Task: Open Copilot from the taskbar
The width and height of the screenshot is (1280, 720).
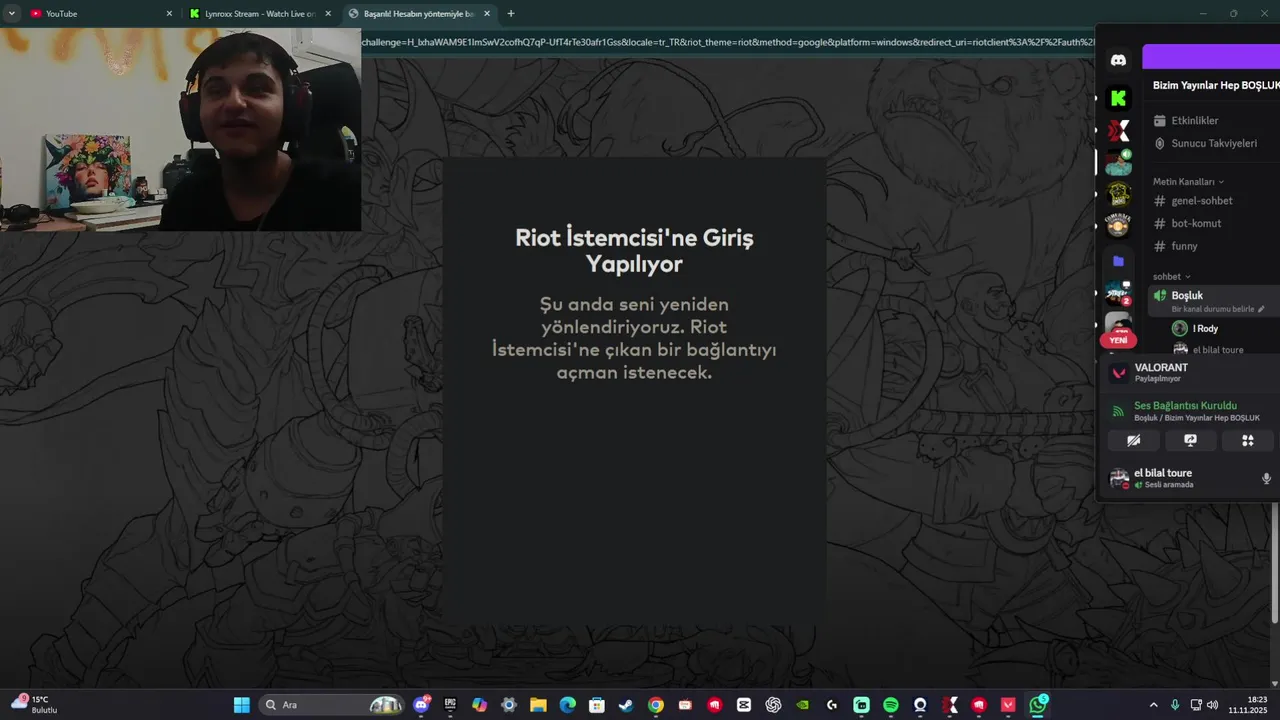Action: 479,705
